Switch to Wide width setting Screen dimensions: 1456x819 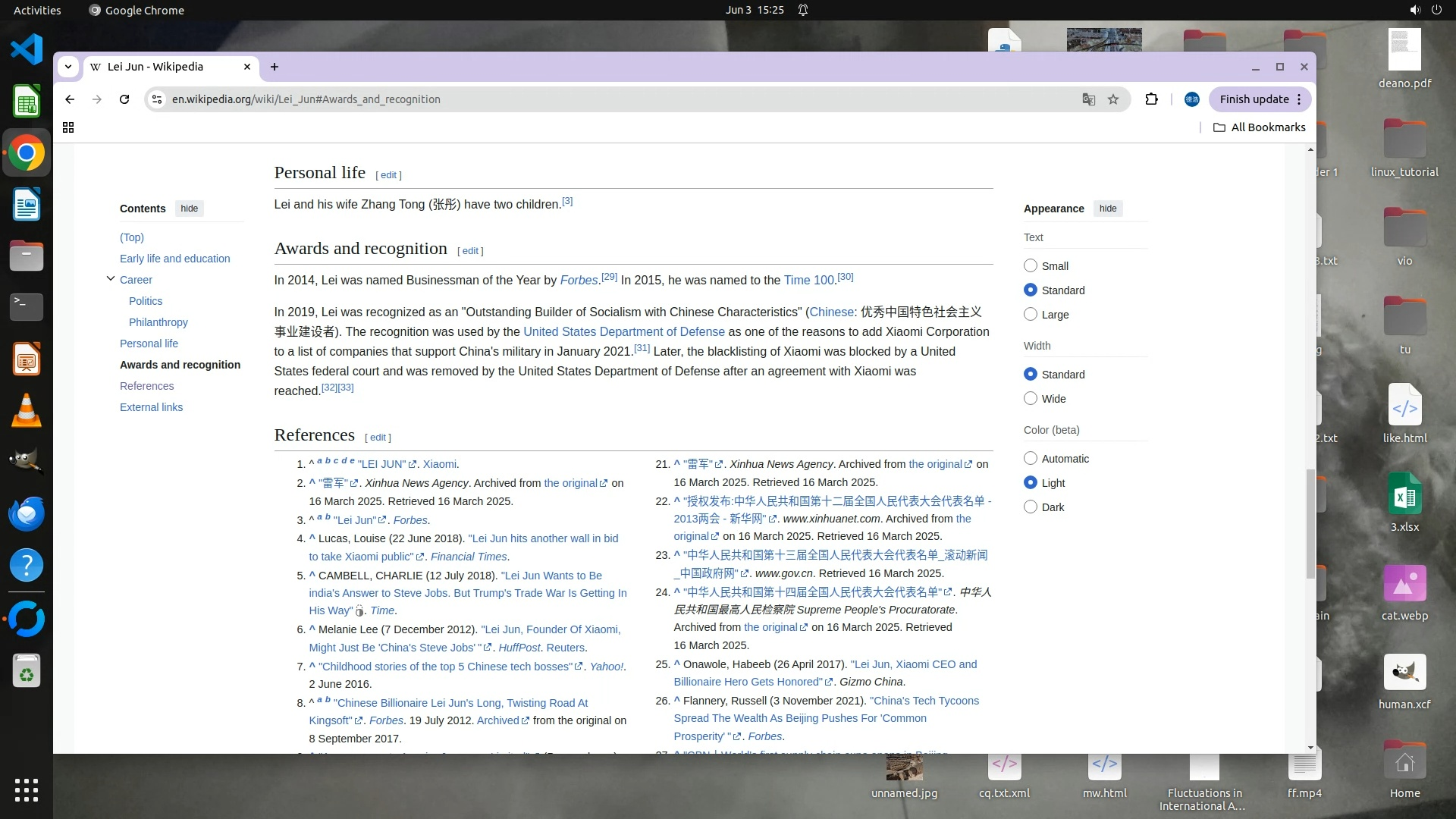click(x=1031, y=399)
